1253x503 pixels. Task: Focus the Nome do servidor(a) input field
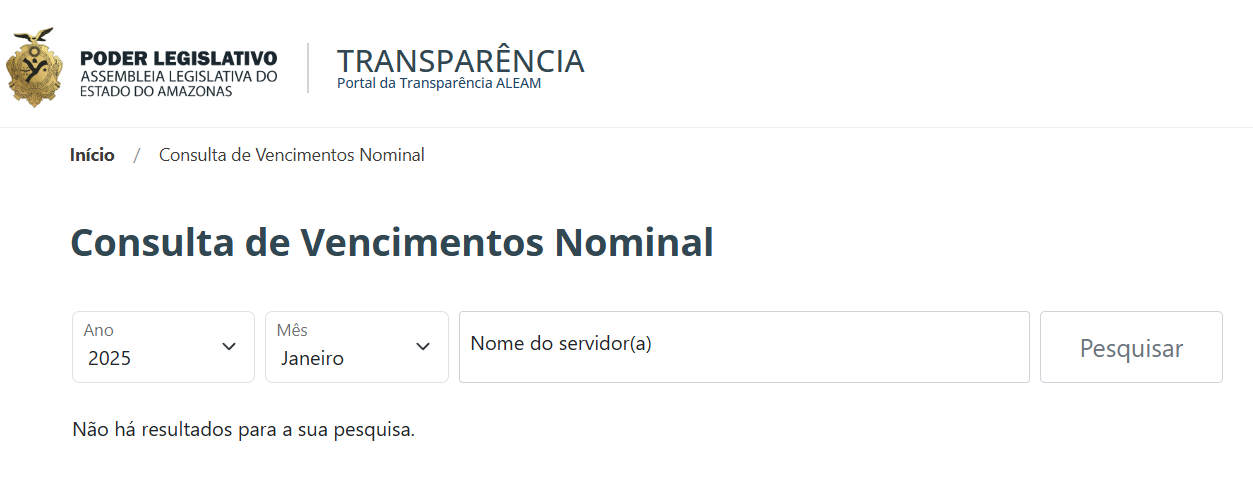point(743,346)
